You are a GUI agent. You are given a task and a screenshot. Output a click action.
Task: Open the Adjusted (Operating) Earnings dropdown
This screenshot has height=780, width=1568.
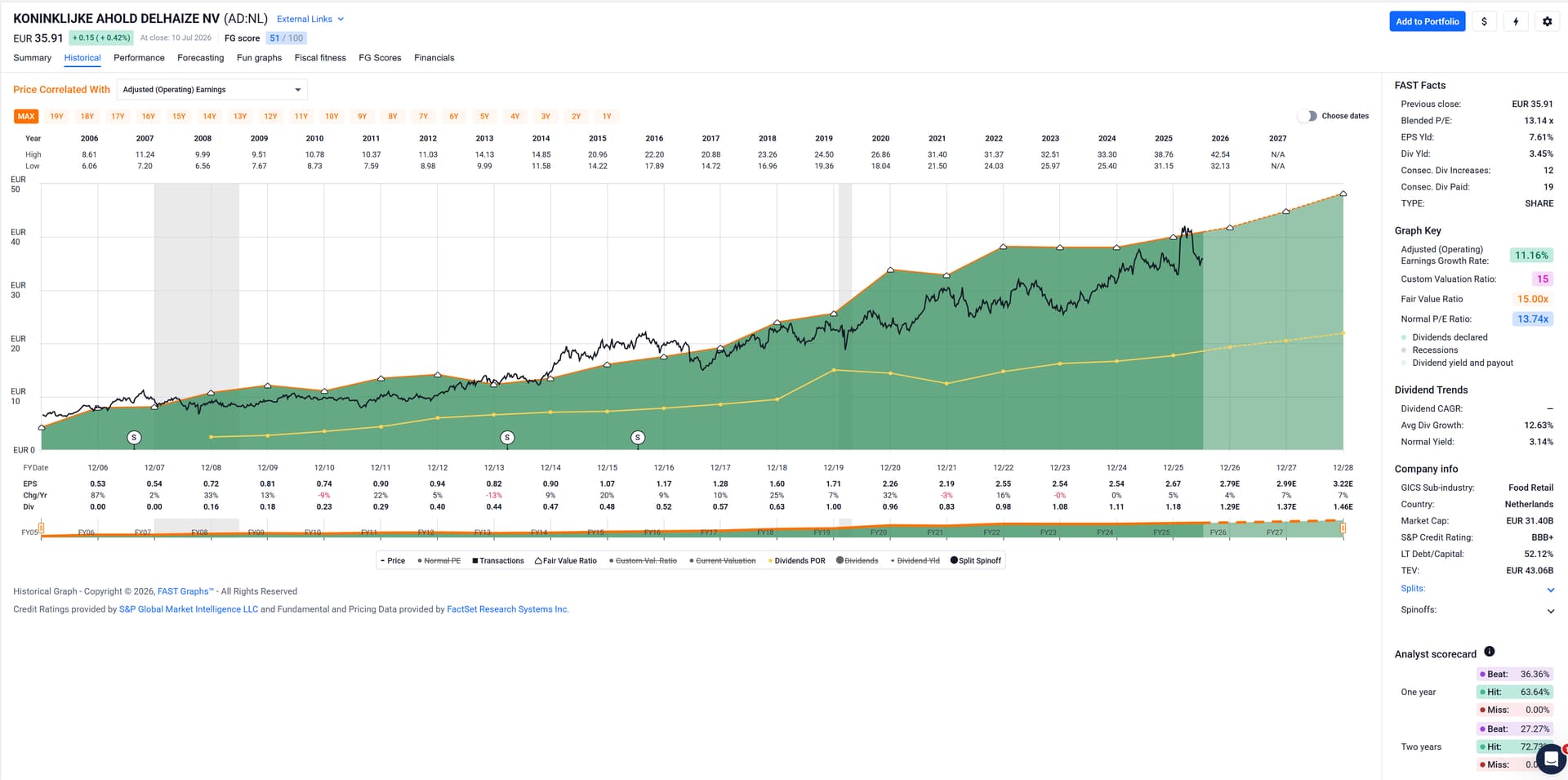(212, 90)
